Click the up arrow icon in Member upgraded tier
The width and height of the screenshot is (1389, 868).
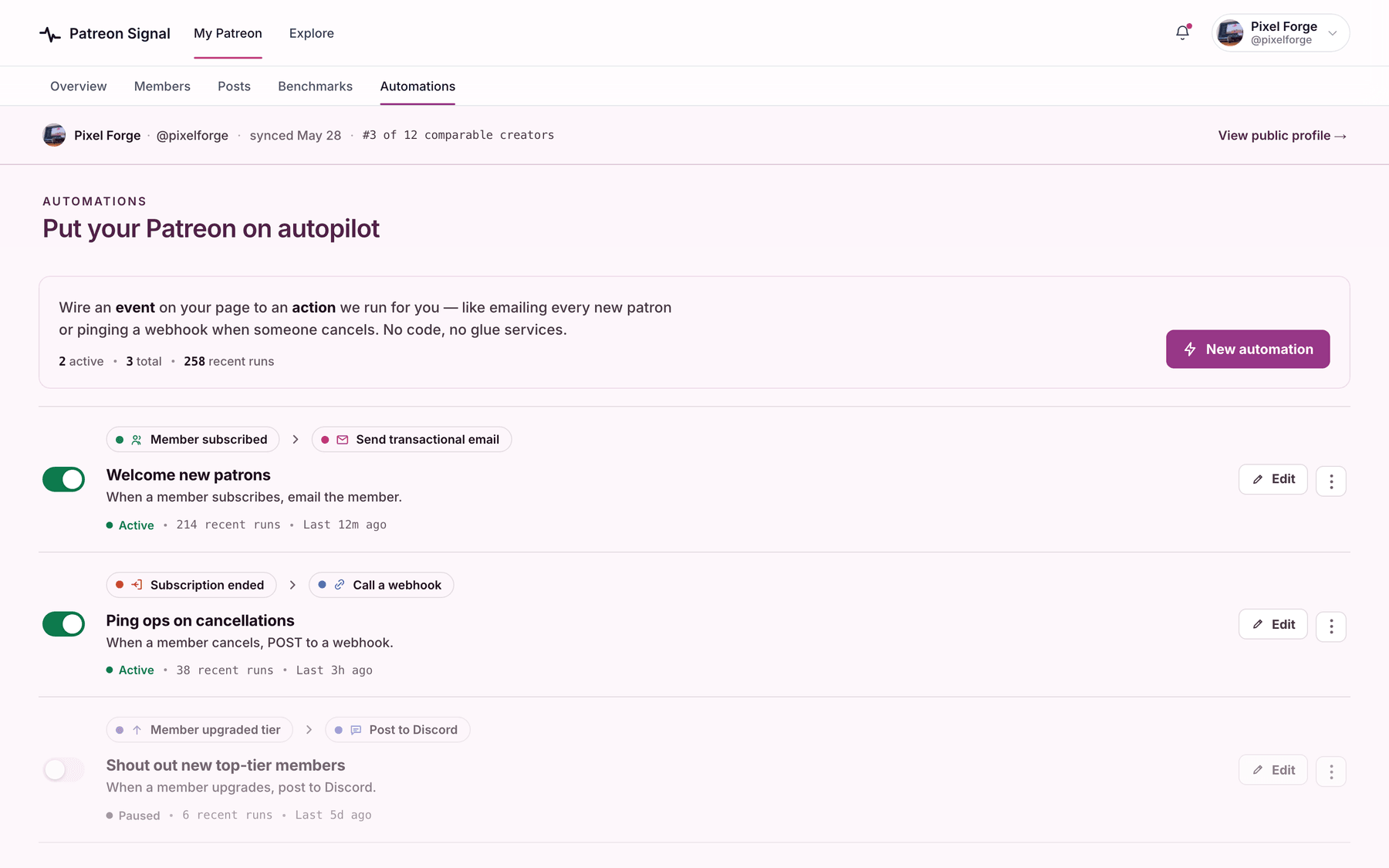(137, 730)
